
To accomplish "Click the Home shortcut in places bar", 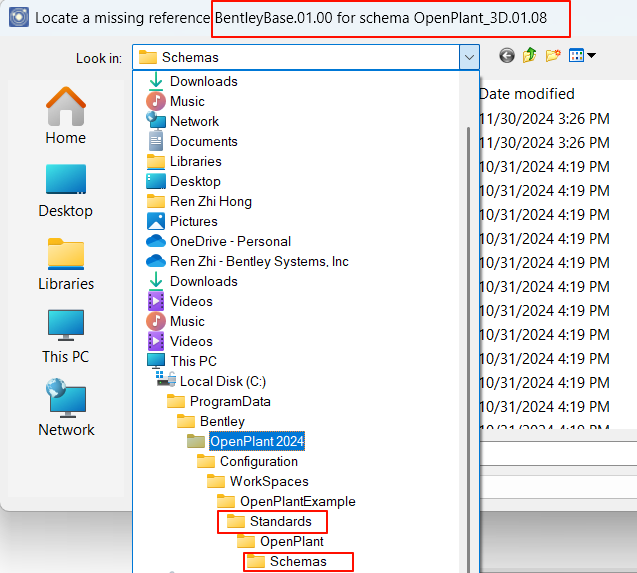I will click(x=66, y=116).
